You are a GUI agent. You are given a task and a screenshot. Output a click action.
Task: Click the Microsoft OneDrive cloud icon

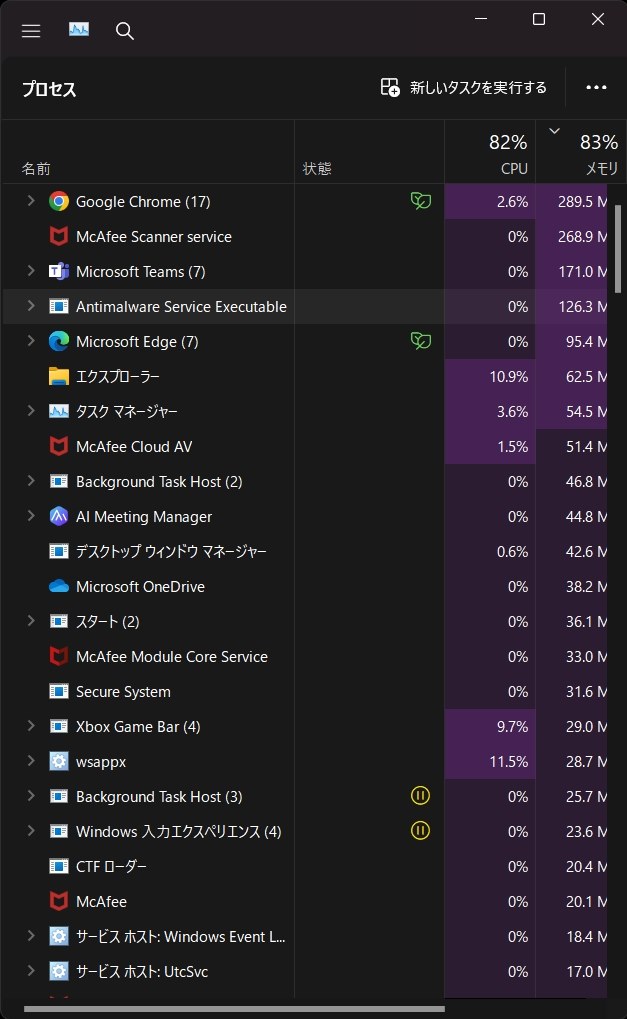point(59,587)
